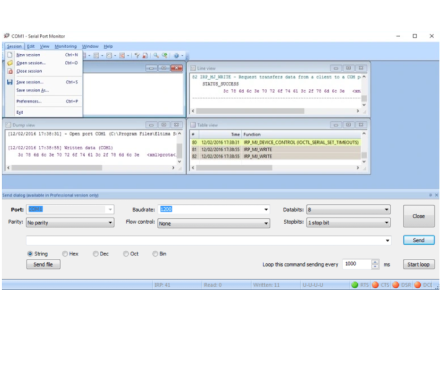Viewport: 440px width, 375px height.
Task: Select the Dec radio button
Action: [96, 254]
